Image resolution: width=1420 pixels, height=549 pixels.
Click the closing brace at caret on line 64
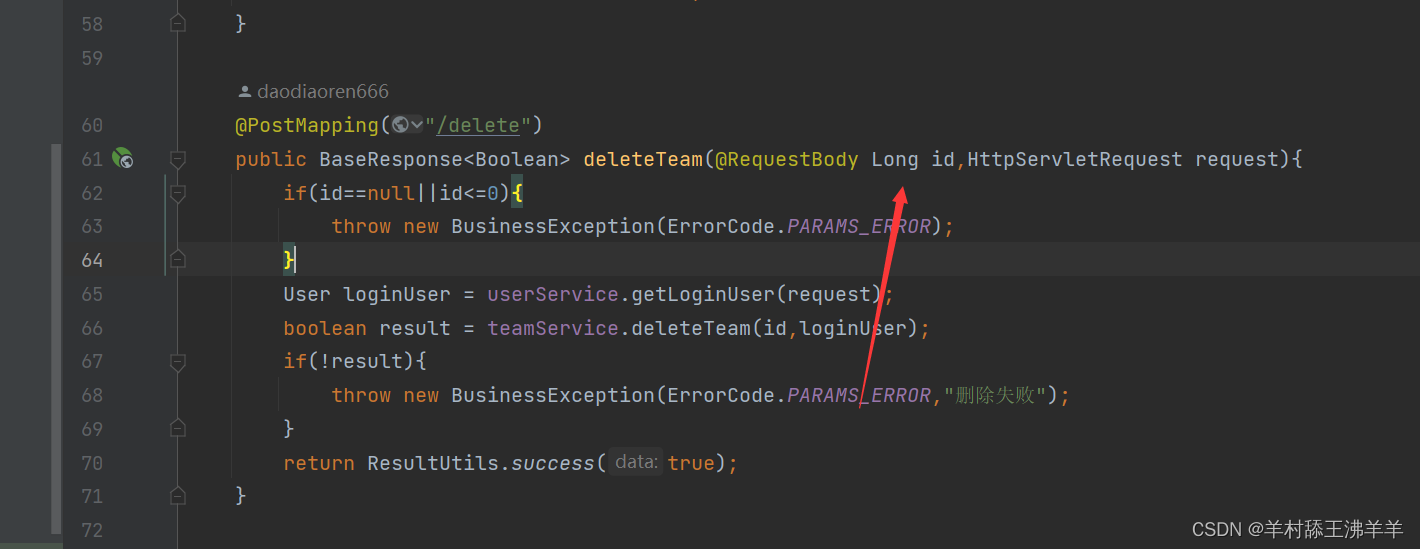(x=289, y=260)
